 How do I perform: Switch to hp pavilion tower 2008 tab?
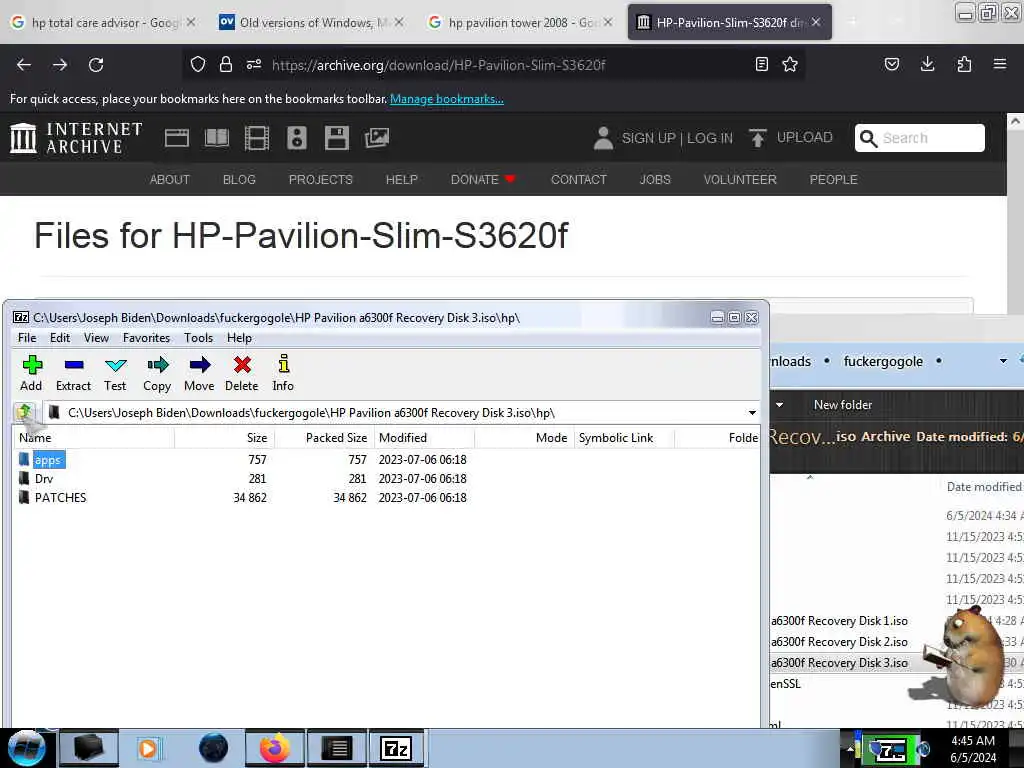[520, 22]
